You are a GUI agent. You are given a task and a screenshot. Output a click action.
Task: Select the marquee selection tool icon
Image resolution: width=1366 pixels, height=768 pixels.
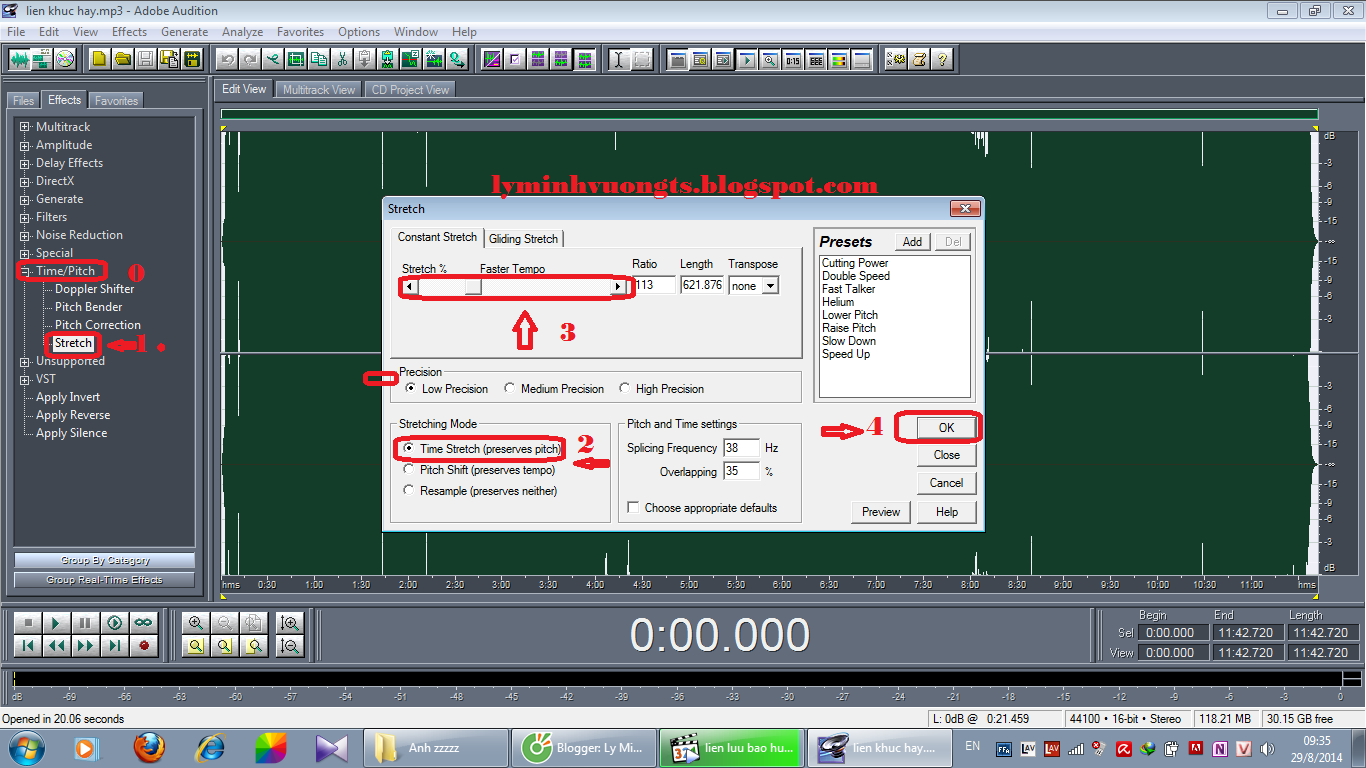point(642,59)
